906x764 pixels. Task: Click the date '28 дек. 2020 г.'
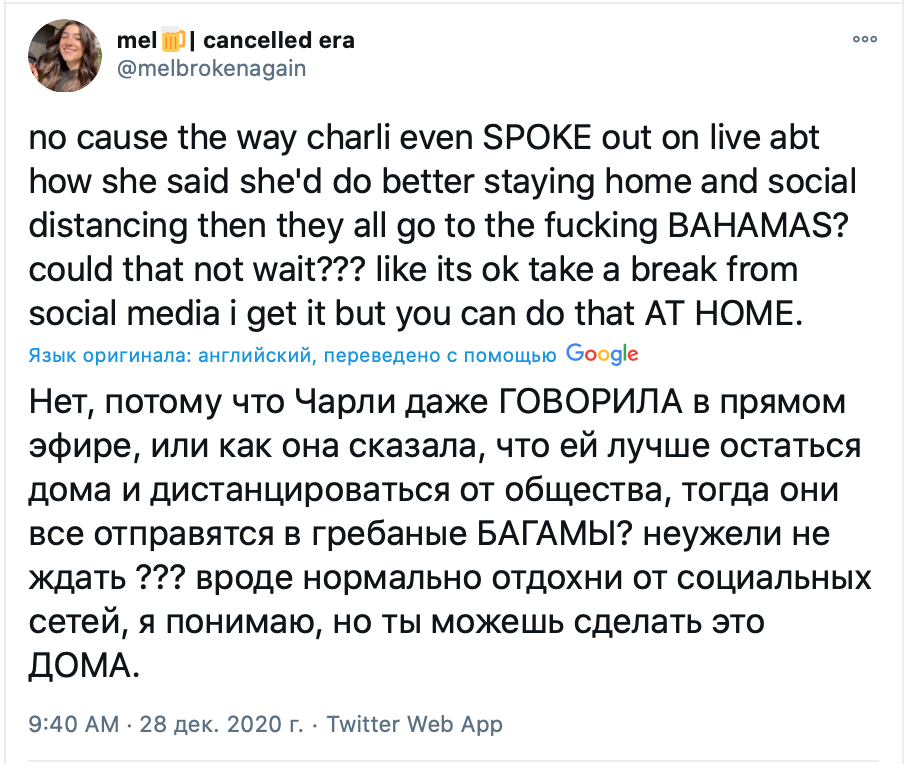tap(221, 724)
